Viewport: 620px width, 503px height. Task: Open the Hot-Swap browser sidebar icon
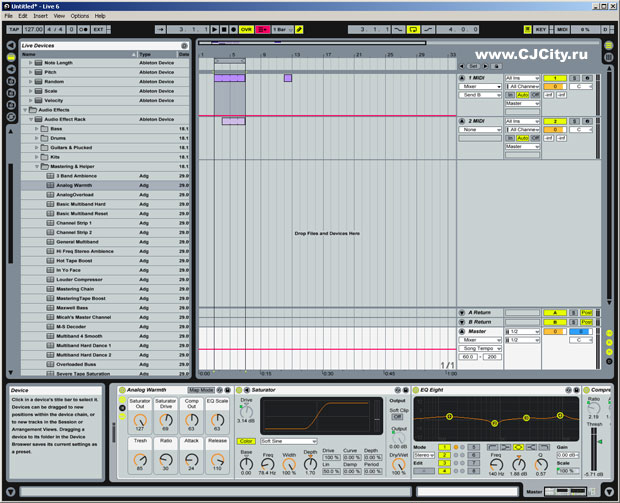tap(11, 117)
